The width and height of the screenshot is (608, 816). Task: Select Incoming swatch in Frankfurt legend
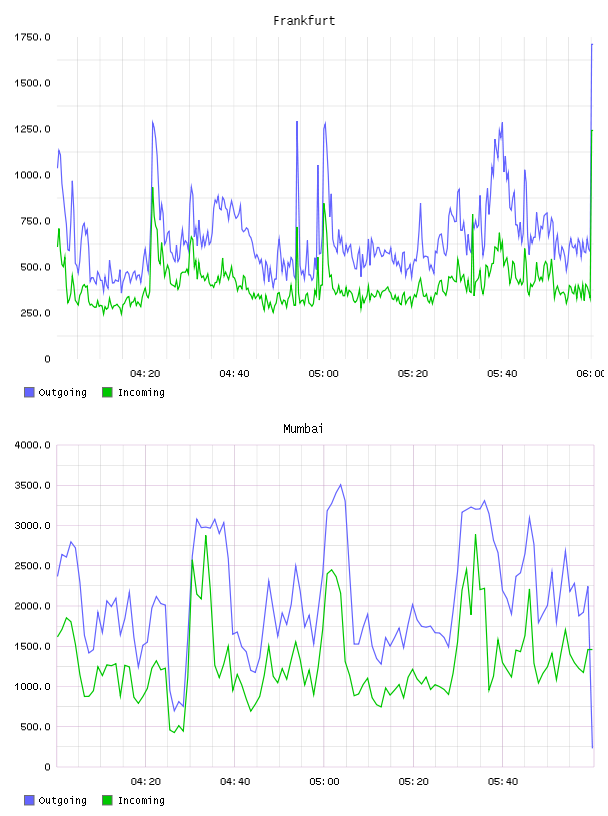[107, 392]
